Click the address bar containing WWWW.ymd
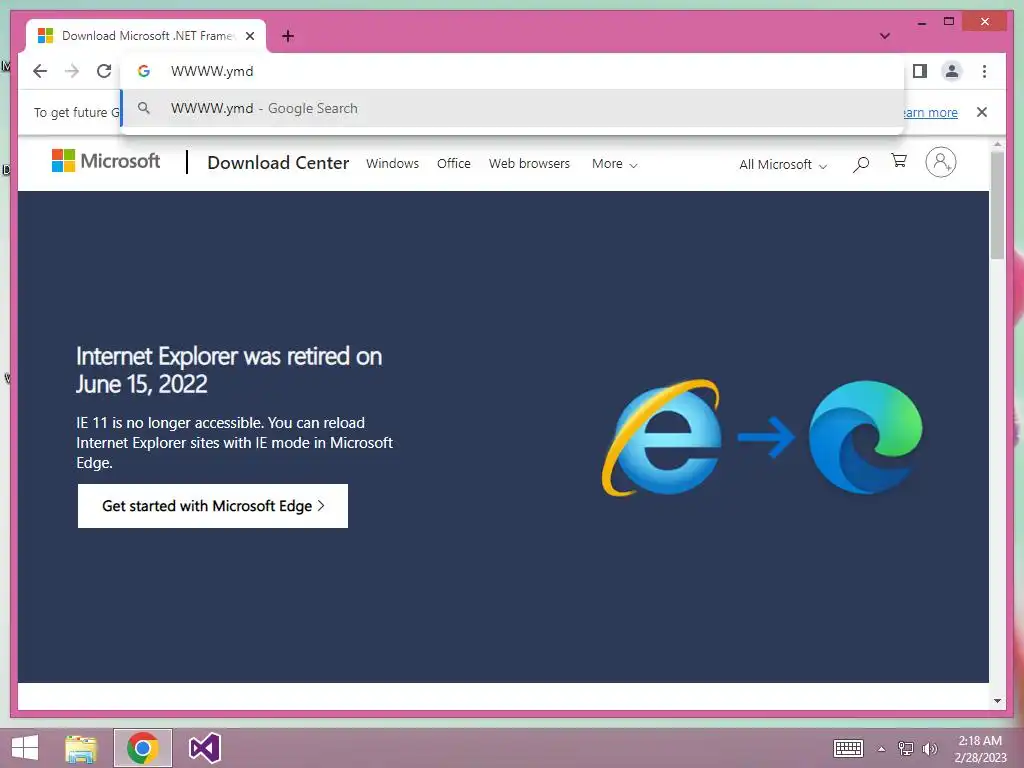Image resolution: width=1024 pixels, height=768 pixels. (512, 71)
